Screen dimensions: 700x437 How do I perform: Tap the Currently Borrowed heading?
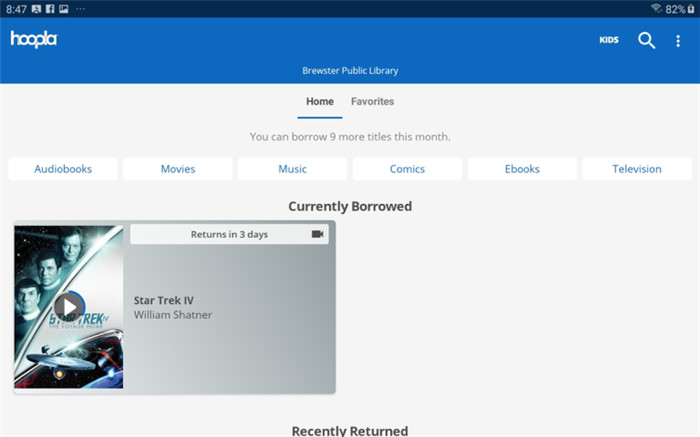click(350, 206)
